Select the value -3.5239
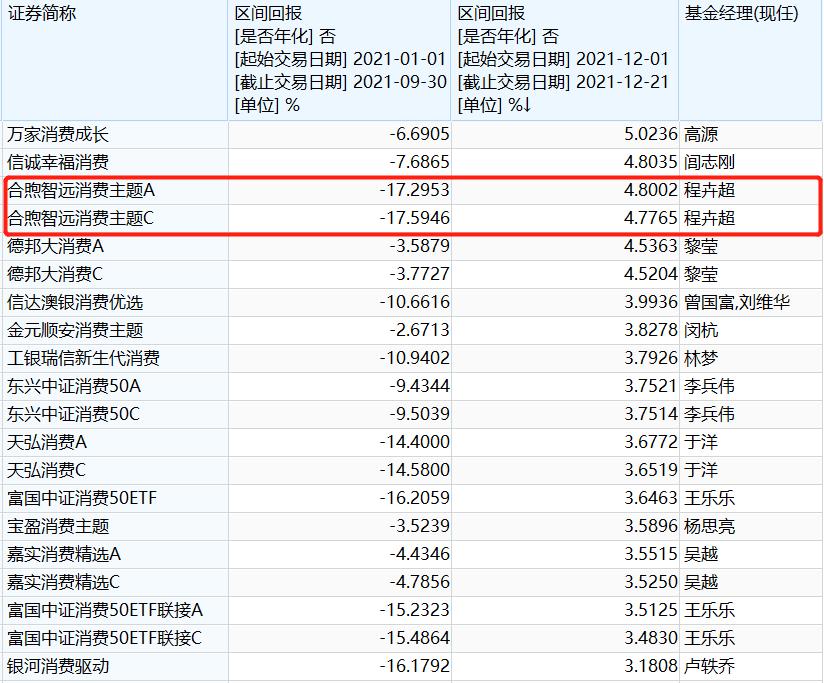Viewport: 824px width, 683px height. click(419, 526)
